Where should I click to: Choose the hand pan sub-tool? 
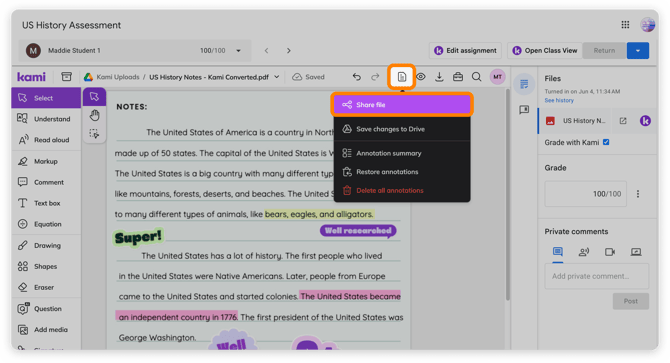coord(94,115)
